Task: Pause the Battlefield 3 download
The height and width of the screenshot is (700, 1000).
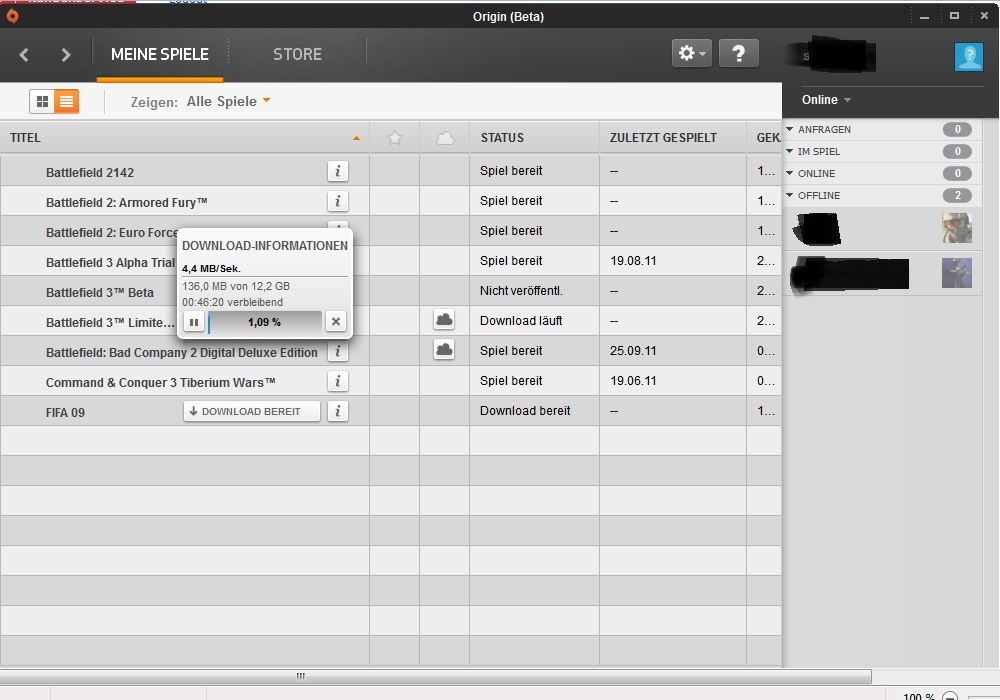Action: (193, 322)
